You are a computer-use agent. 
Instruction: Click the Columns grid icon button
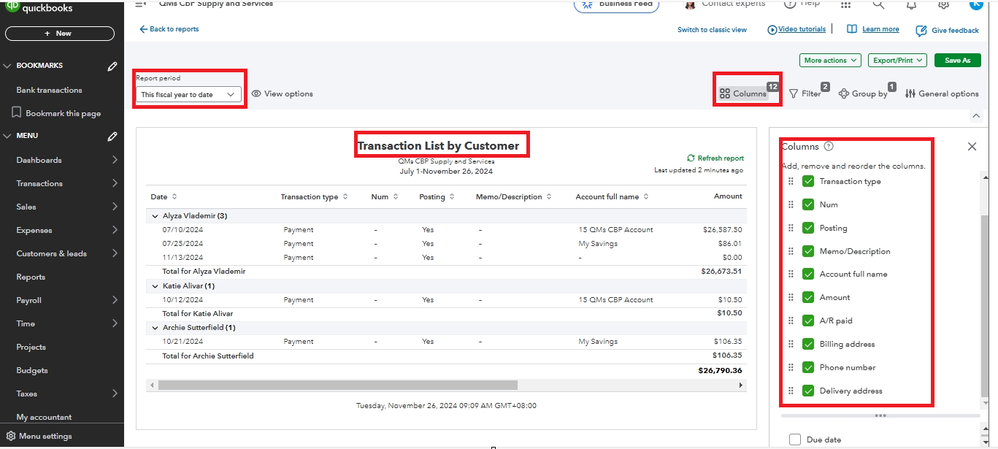[x=725, y=94]
